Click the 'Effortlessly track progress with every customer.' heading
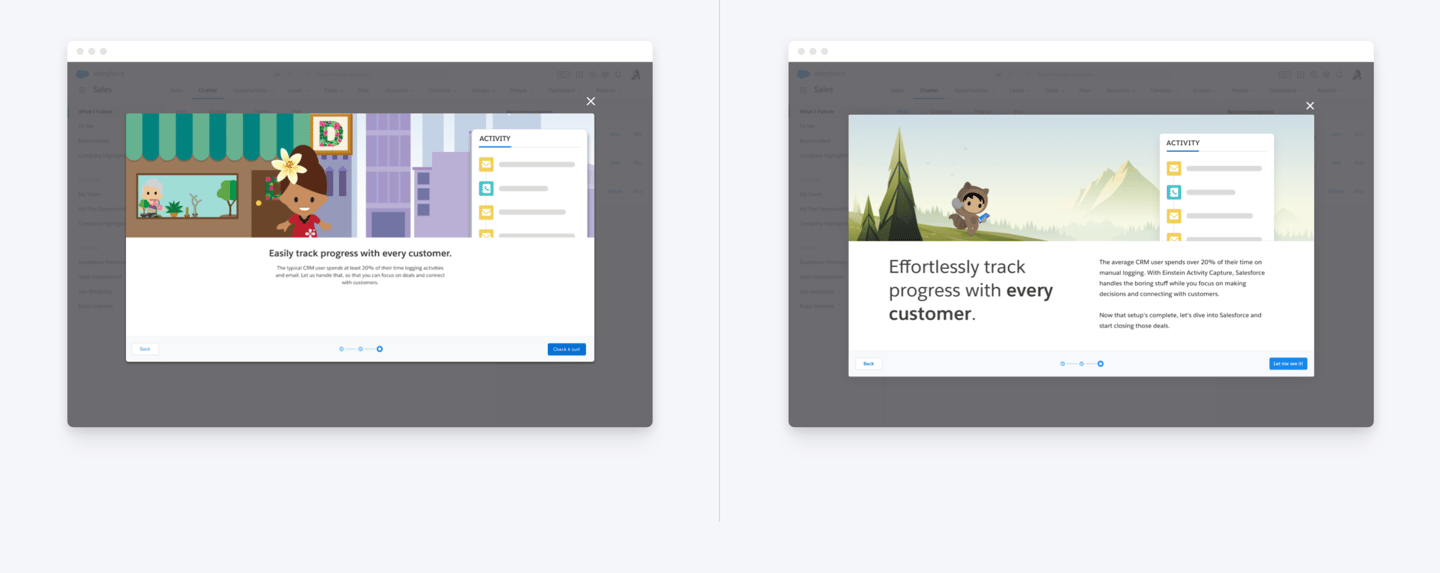The height and width of the screenshot is (573, 1440). (971, 290)
